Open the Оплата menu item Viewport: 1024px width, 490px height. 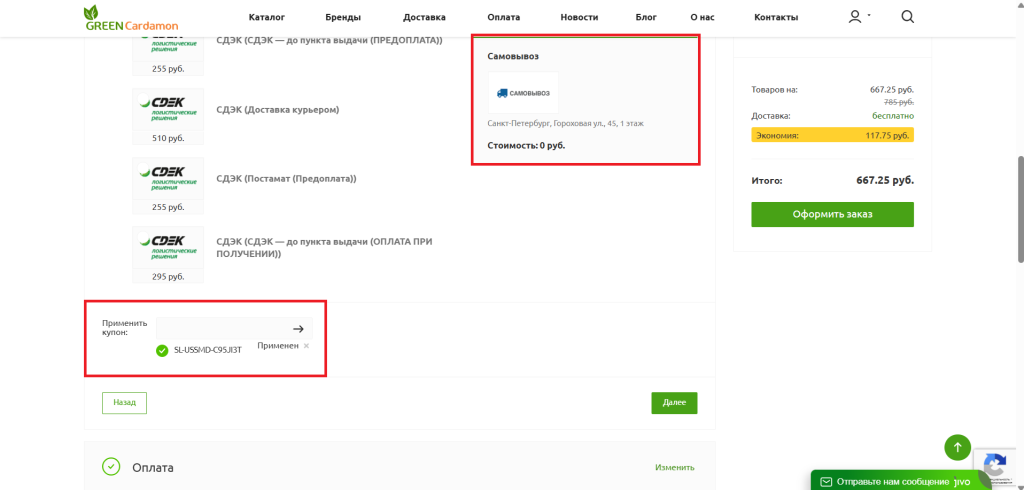pos(504,18)
